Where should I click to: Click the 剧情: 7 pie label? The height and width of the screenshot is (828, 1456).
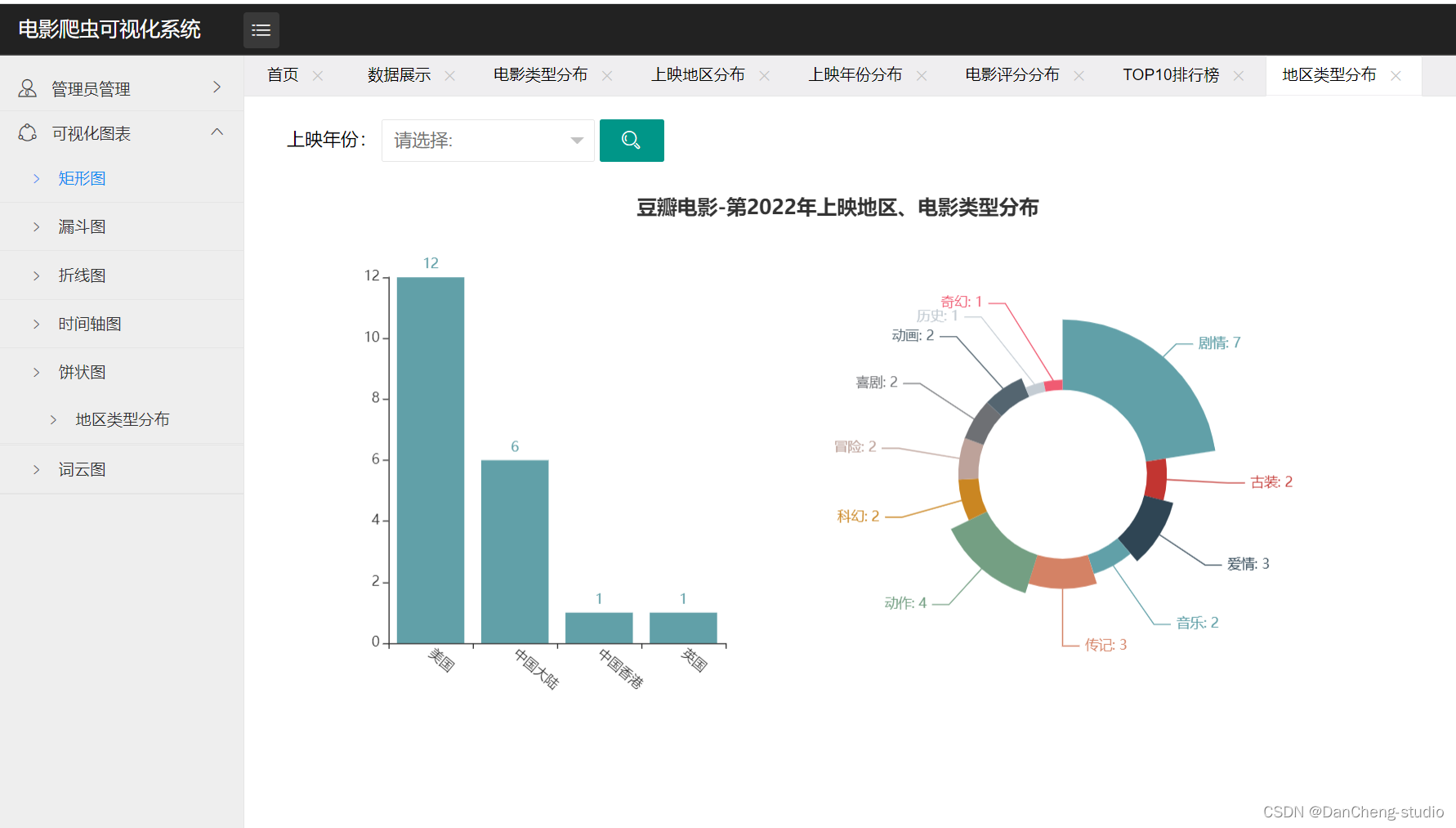[1219, 342]
